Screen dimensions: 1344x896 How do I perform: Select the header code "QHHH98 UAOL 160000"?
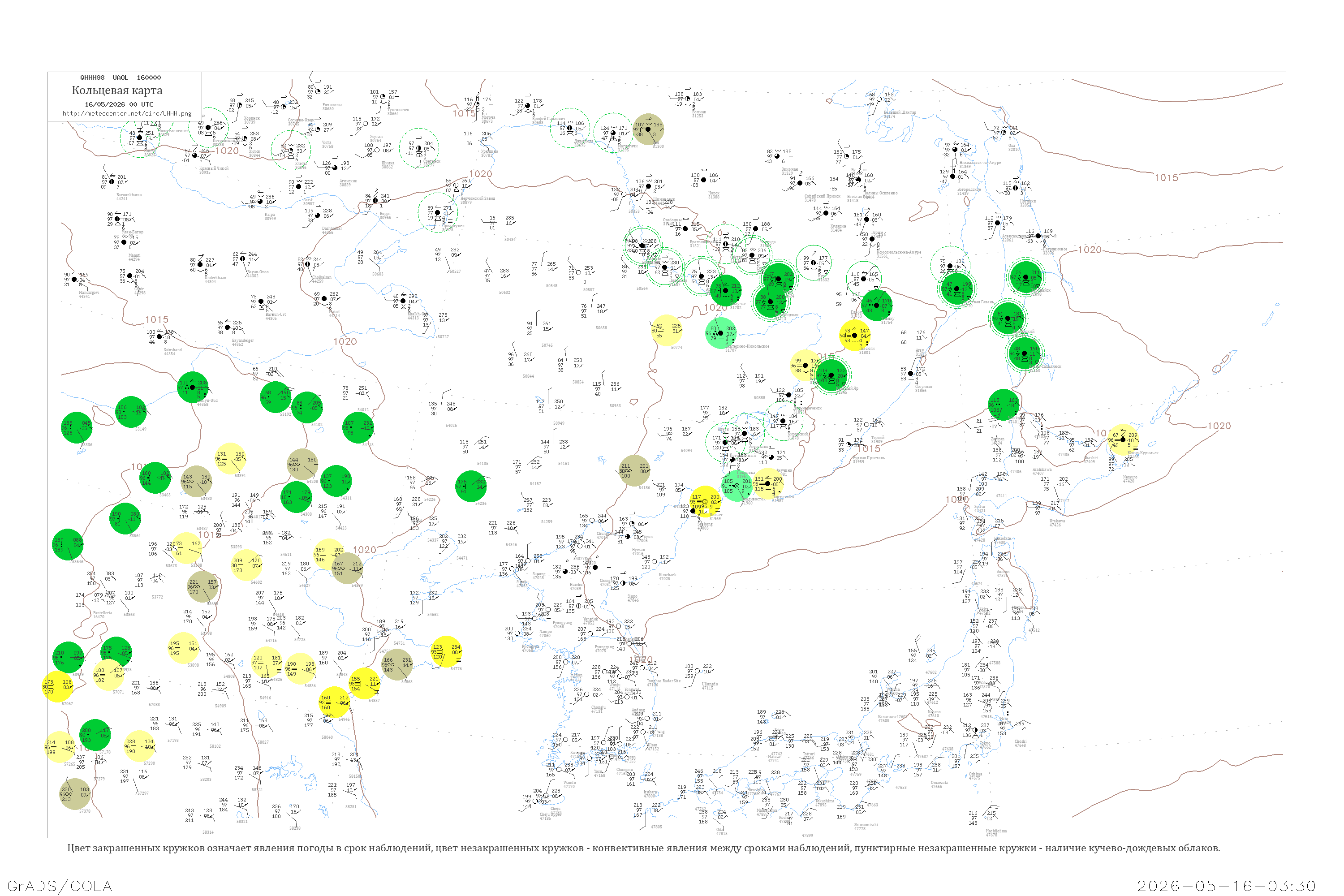121,78
